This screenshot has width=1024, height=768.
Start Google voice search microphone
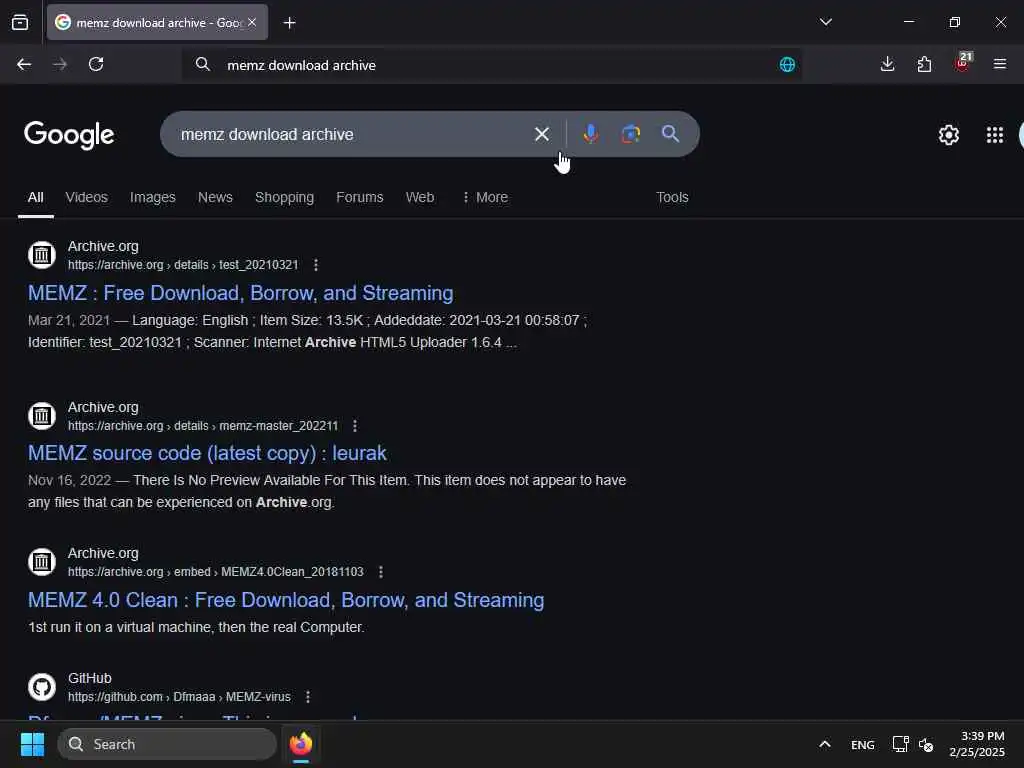point(590,134)
